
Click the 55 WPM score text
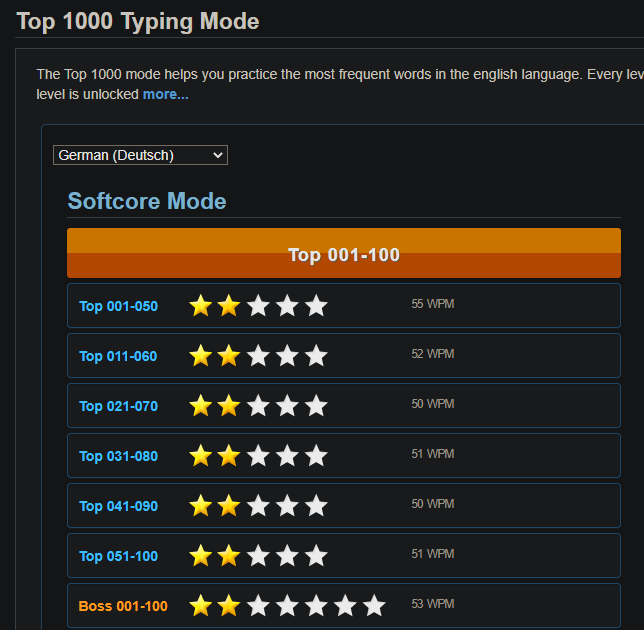tap(432, 304)
